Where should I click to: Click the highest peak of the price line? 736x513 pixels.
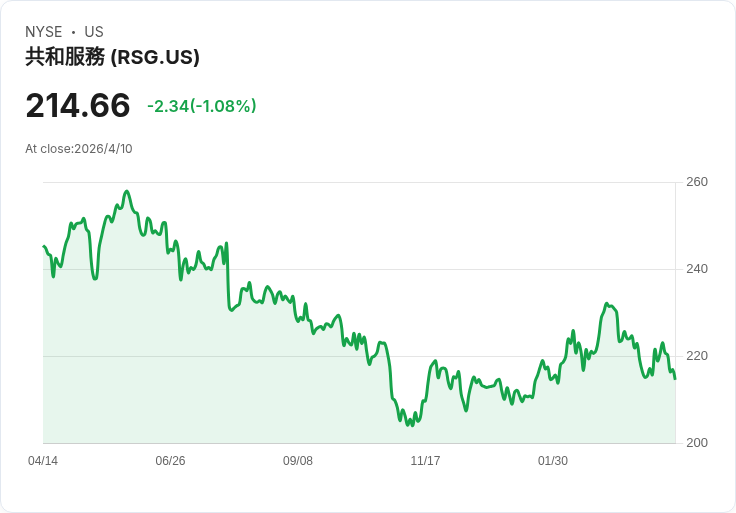click(126, 191)
